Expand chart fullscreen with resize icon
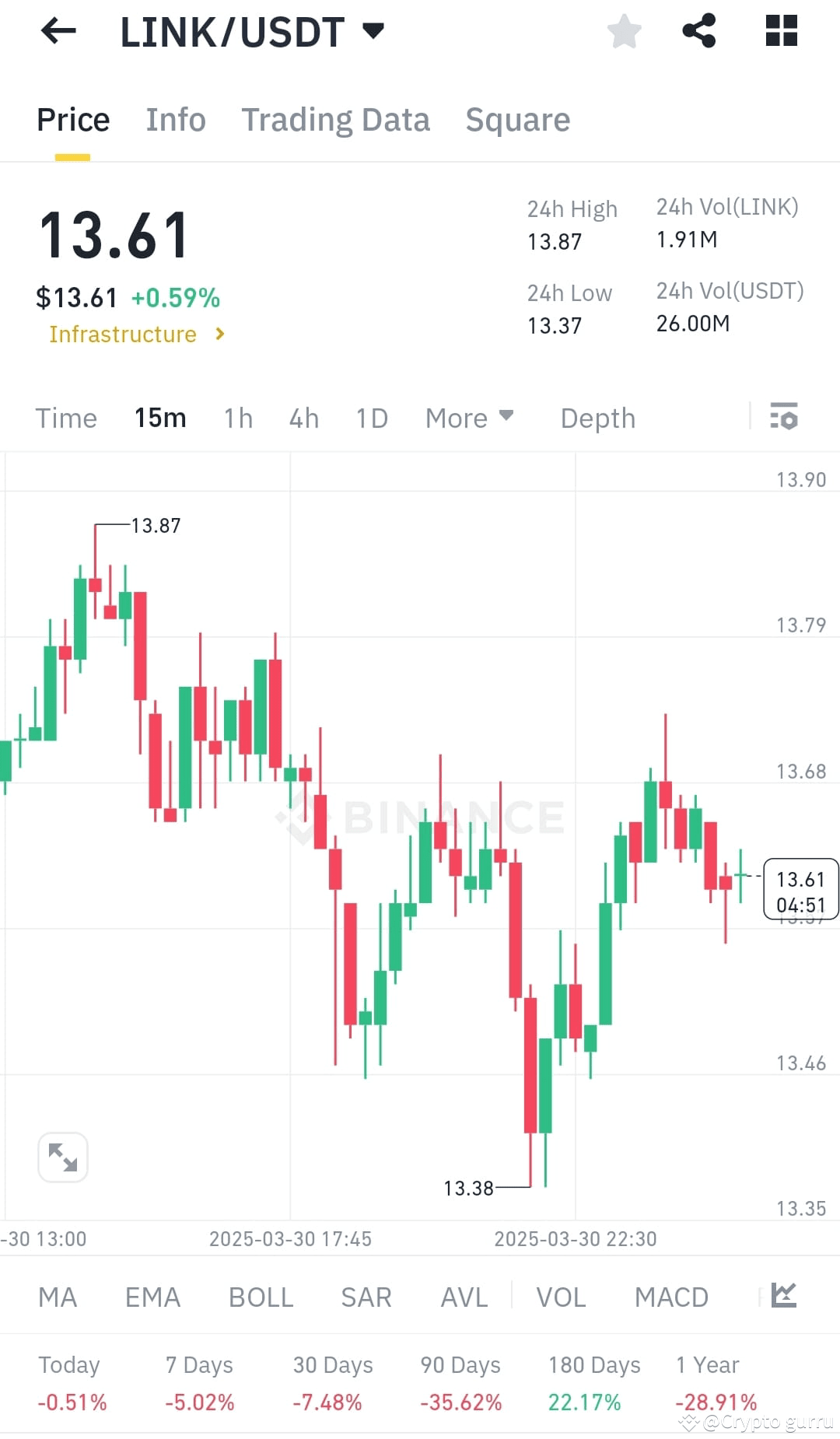The height and width of the screenshot is (1439, 840). [x=63, y=1157]
